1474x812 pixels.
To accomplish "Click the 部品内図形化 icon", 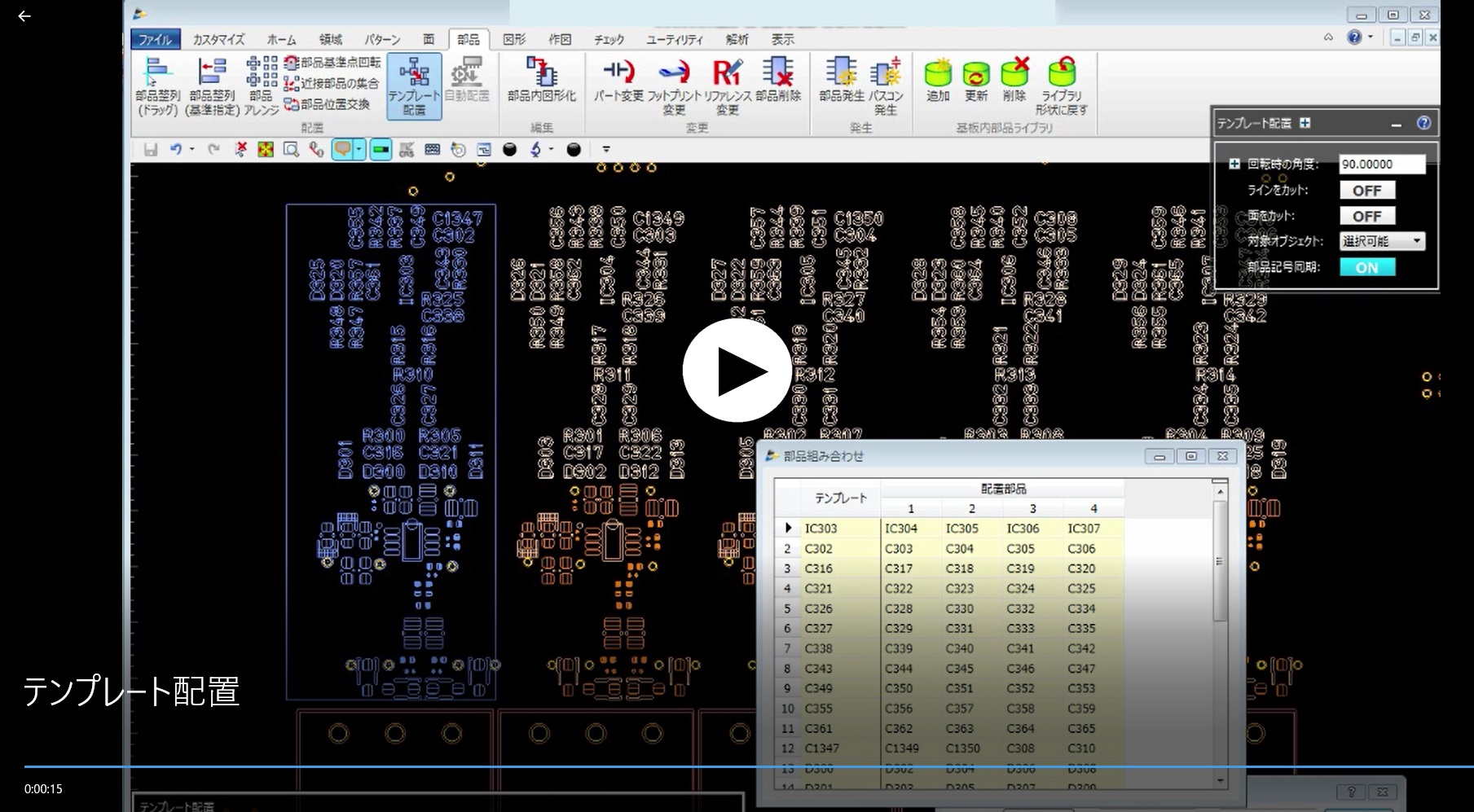I will [541, 80].
